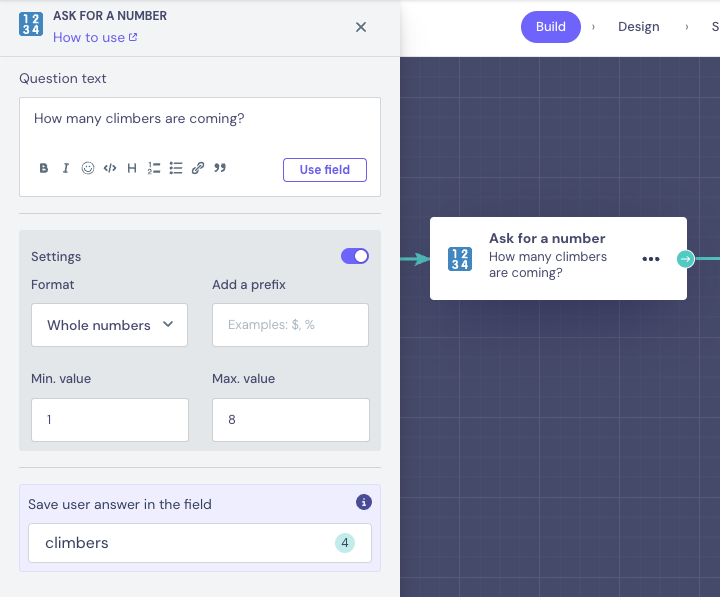Apply italic formatting to question text

(x=66, y=168)
